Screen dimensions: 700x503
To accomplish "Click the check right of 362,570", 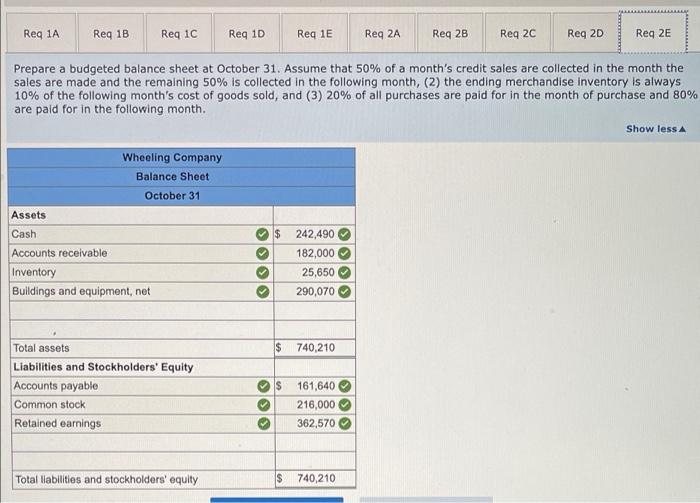I will (x=345, y=423).
